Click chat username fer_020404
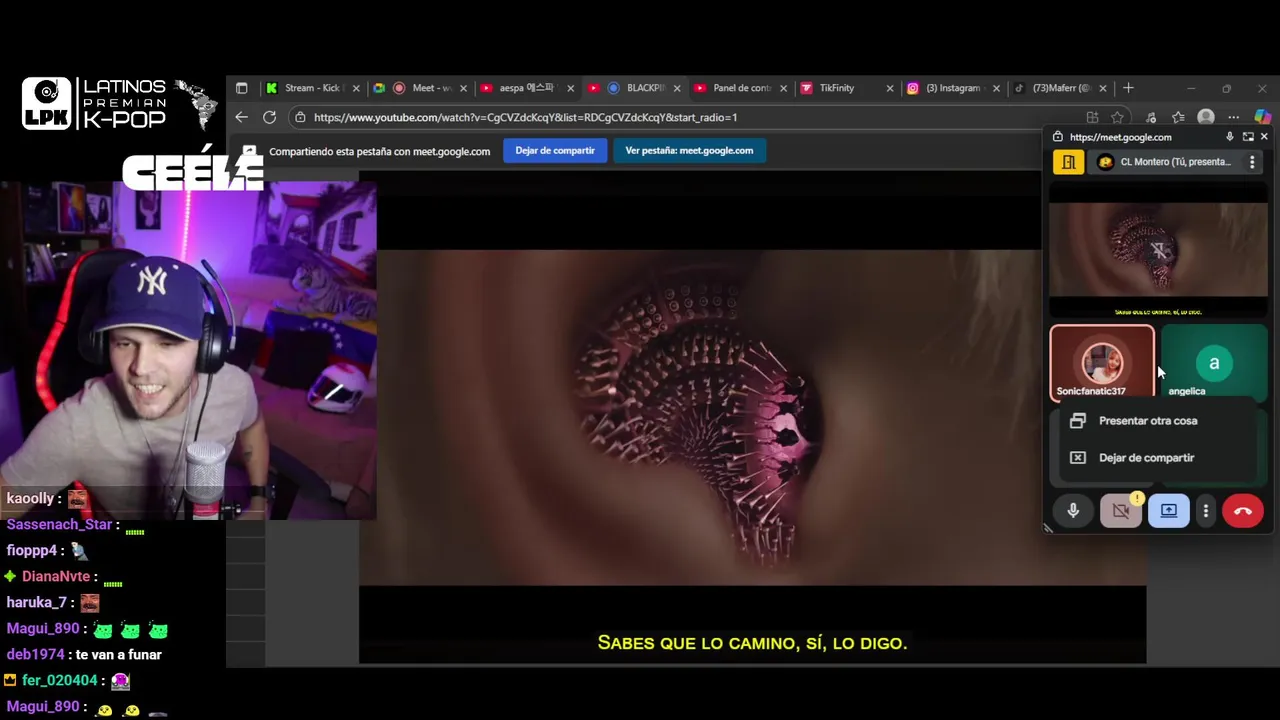Image resolution: width=1280 pixels, height=720 pixels. point(59,680)
